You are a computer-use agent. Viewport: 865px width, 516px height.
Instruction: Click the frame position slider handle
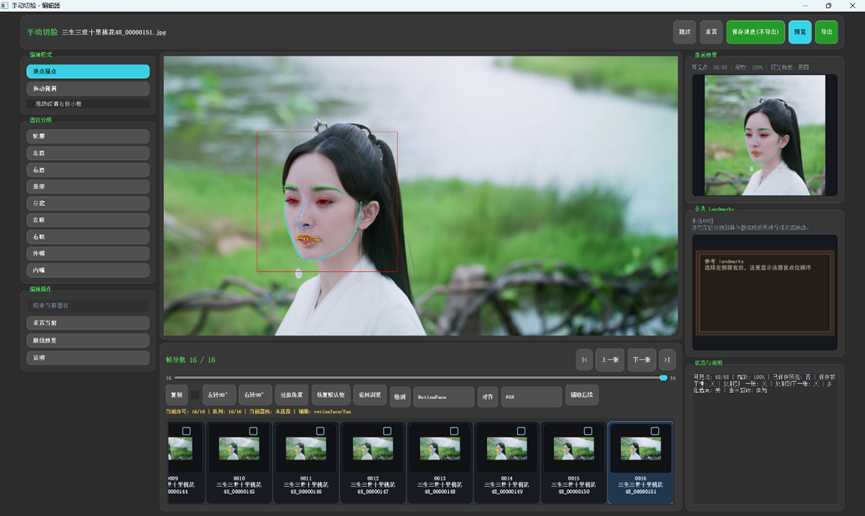[663, 378]
